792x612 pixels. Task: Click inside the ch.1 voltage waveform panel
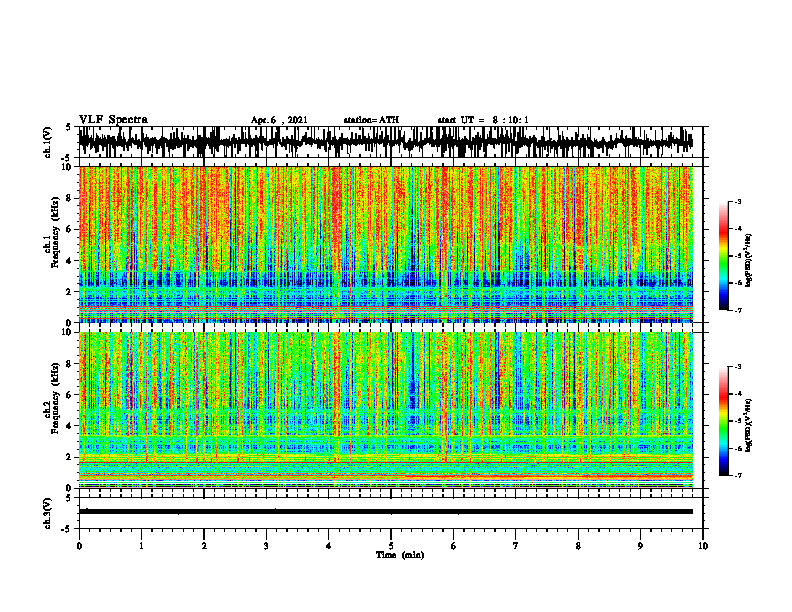point(390,142)
